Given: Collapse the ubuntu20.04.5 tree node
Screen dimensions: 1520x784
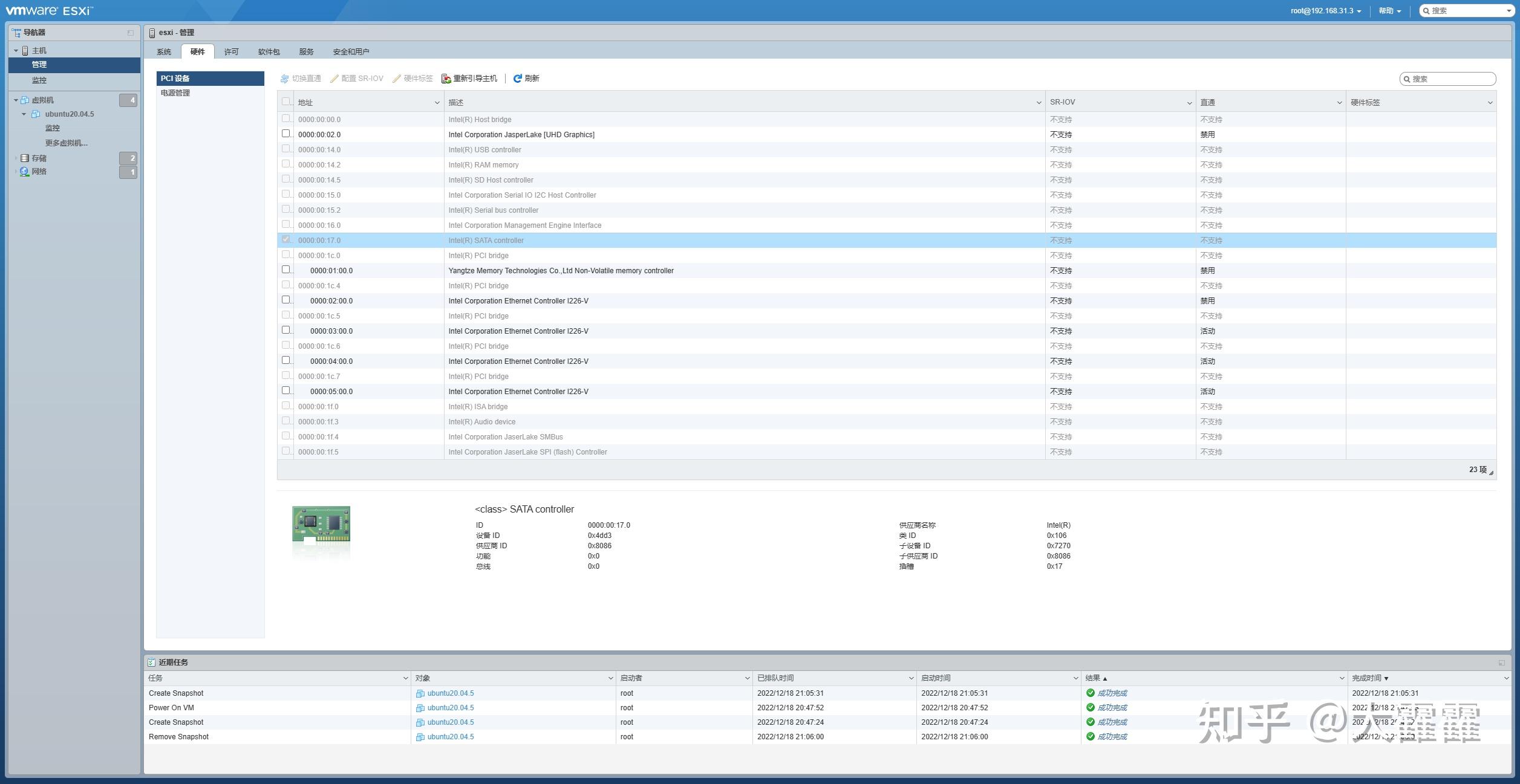Looking at the screenshot, I should coord(24,114).
